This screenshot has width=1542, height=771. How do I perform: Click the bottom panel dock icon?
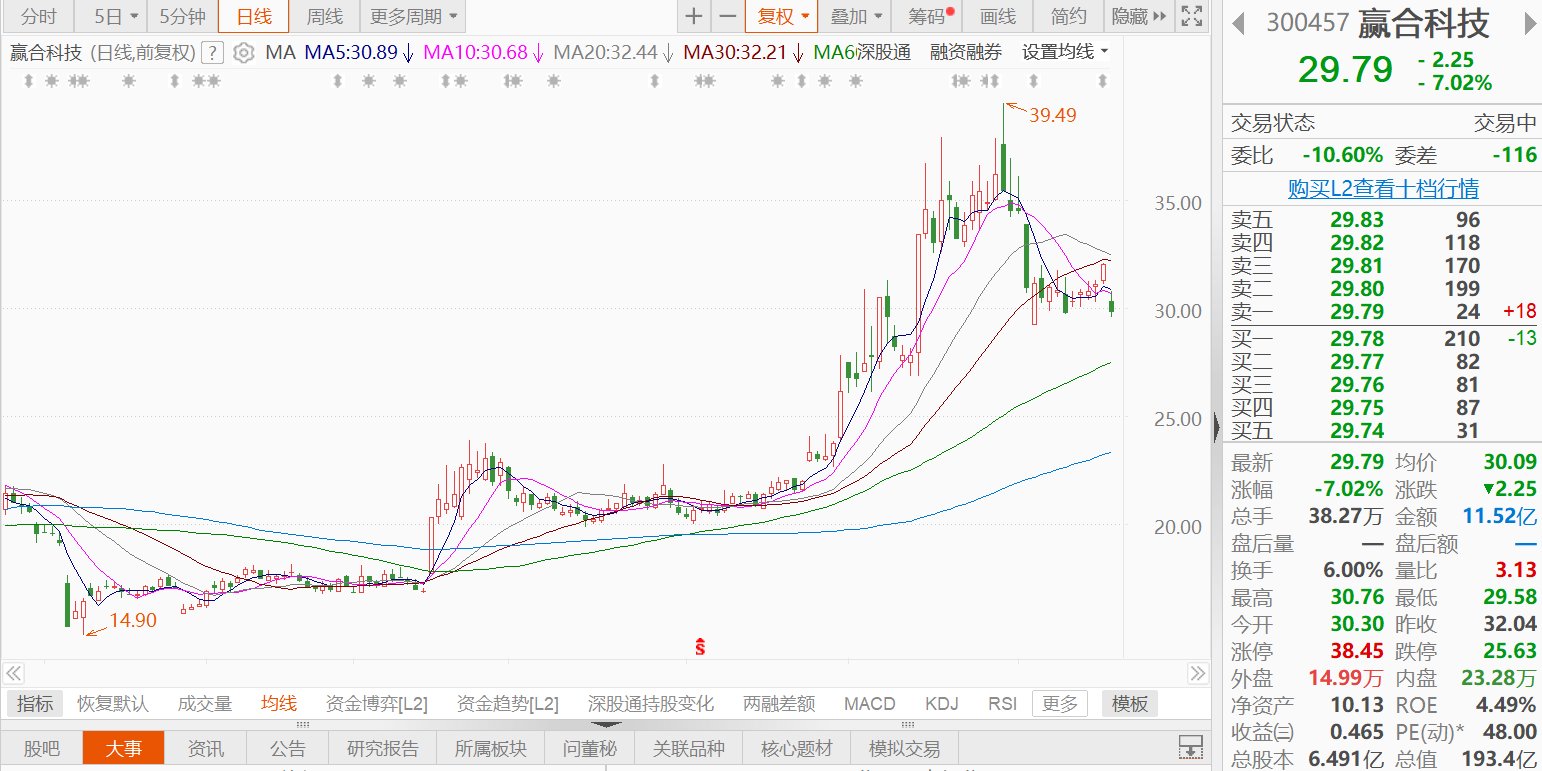(1190, 747)
